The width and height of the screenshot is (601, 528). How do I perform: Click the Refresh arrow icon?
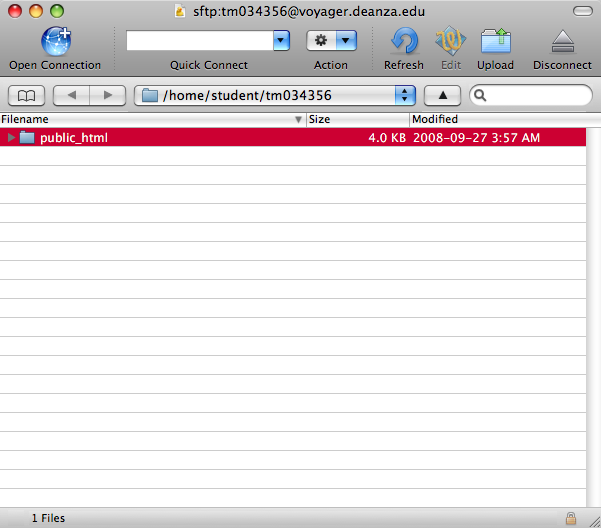coord(405,41)
